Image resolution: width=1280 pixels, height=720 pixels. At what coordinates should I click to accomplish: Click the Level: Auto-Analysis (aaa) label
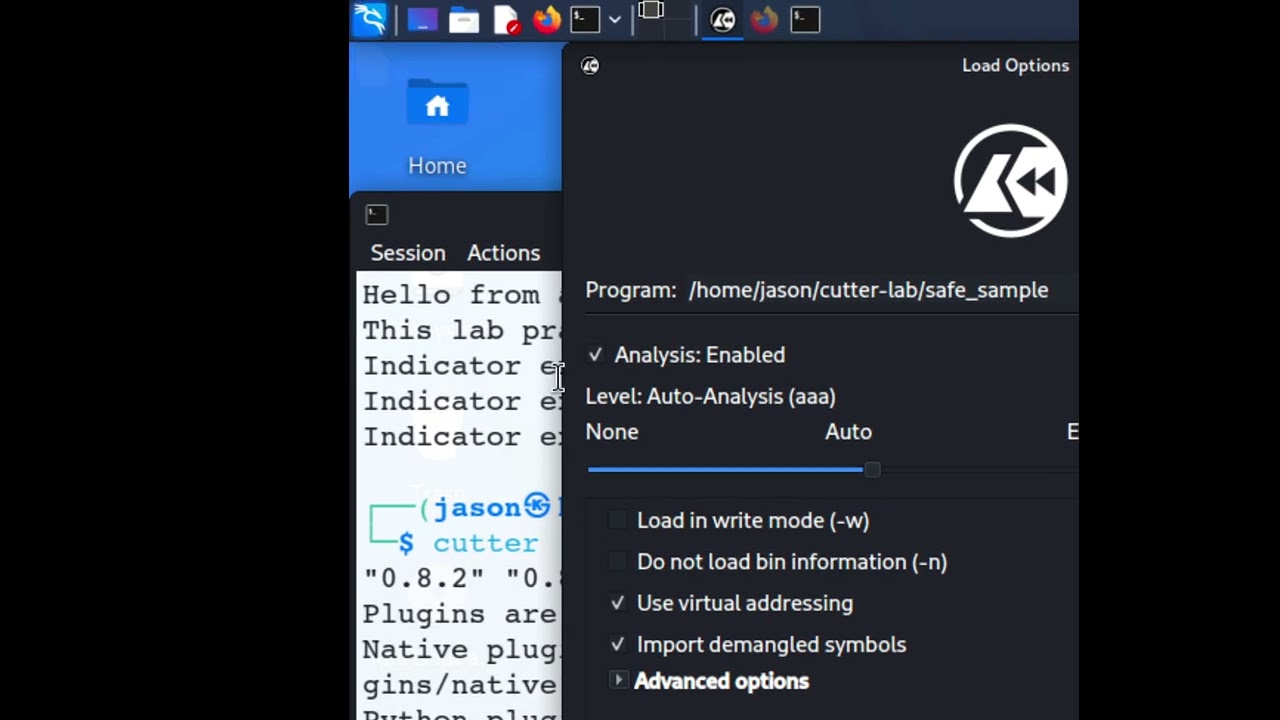coord(710,396)
